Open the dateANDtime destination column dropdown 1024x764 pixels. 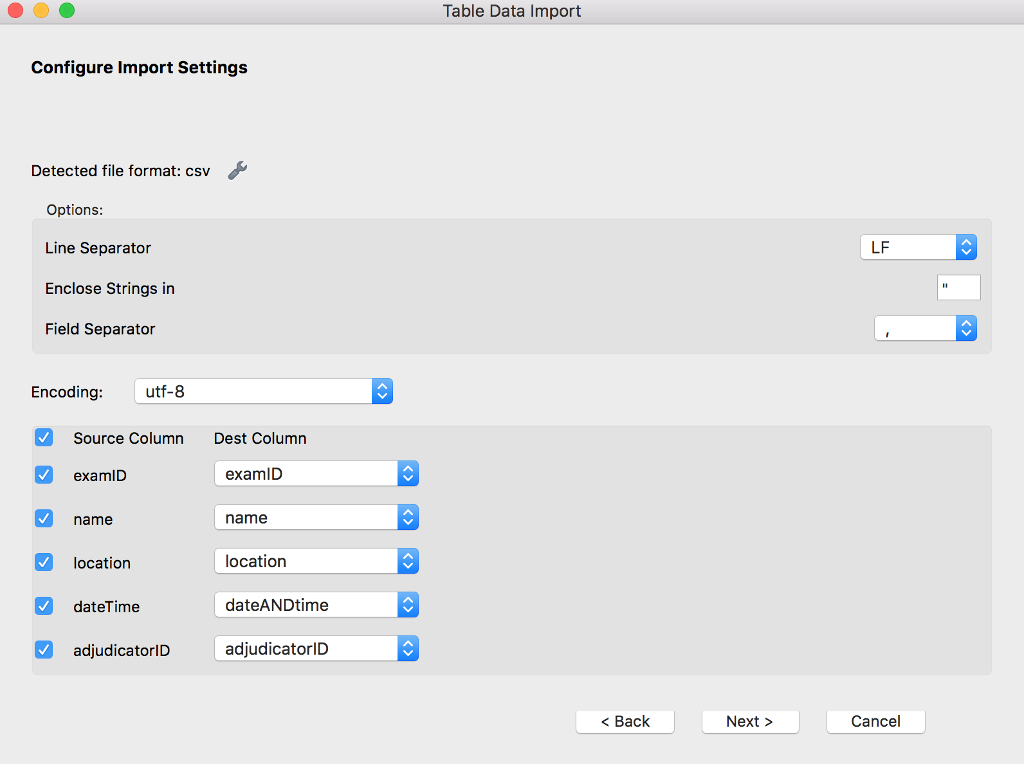(x=316, y=605)
